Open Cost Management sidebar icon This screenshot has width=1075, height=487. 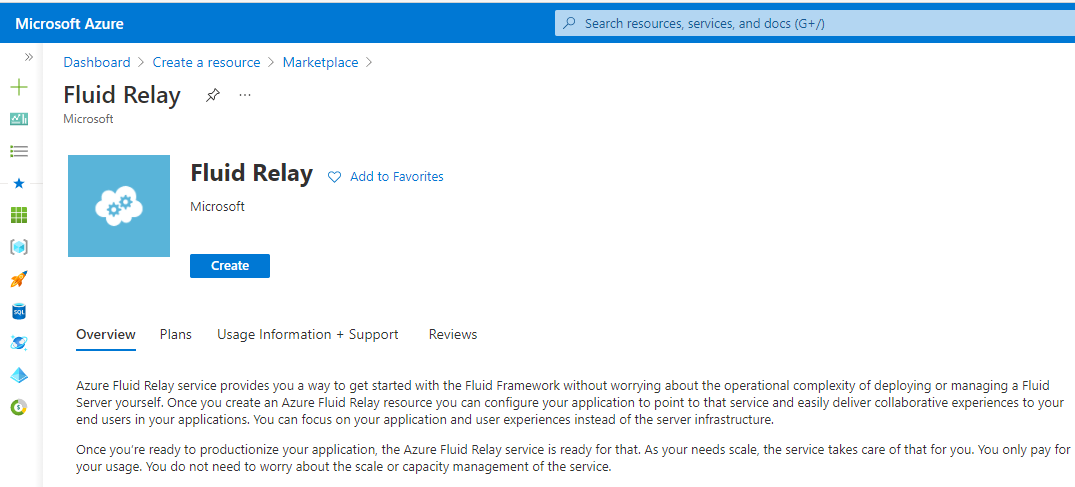click(19, 407)
